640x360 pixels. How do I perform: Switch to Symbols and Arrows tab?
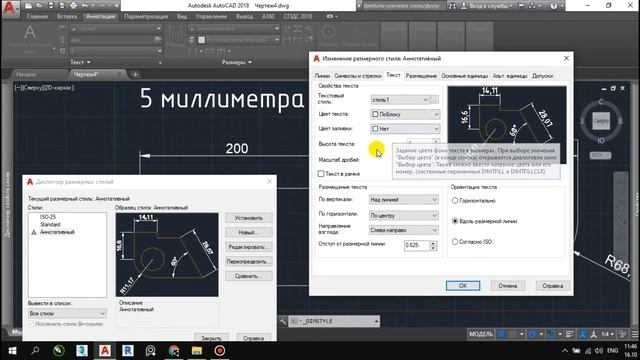click(x=358, y=76)
